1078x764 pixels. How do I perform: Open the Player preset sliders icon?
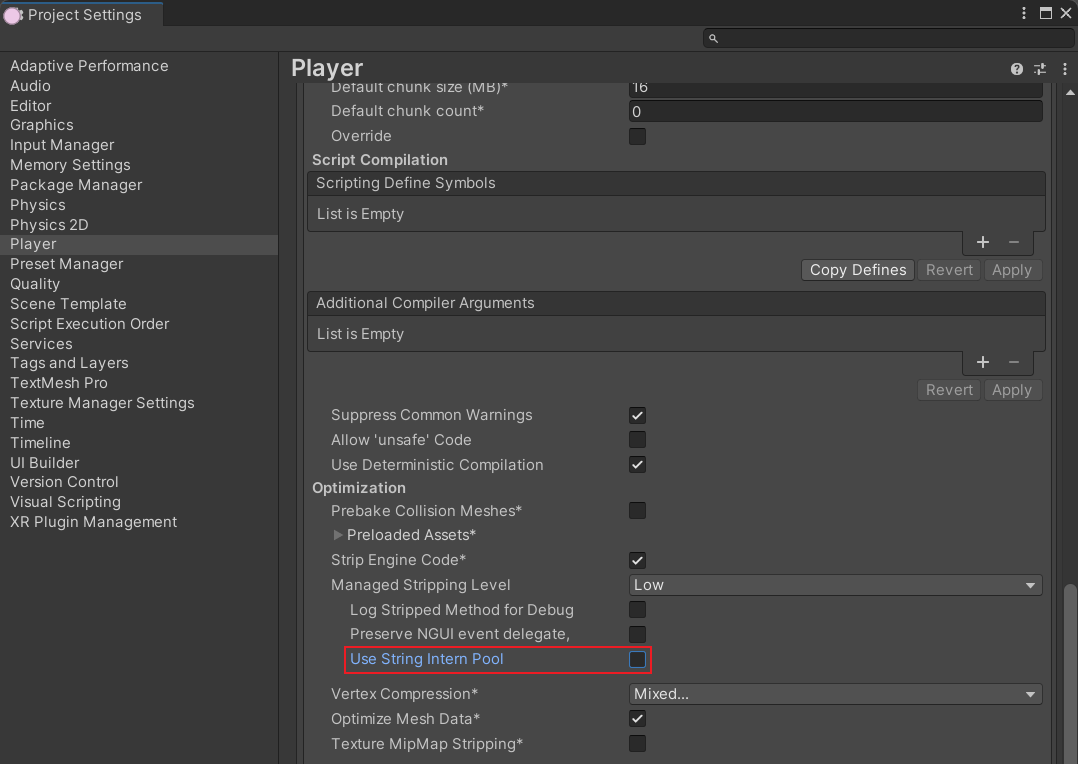pos(1040,69)
